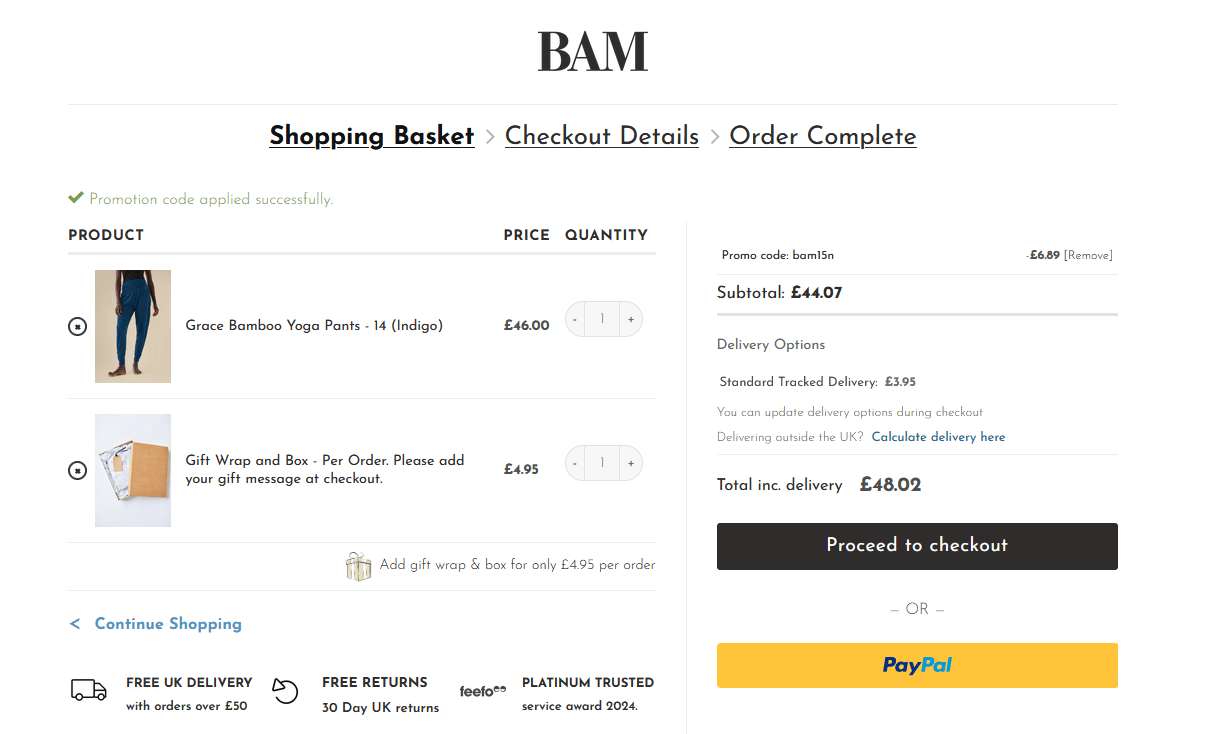Screen dimensions: 1219x734
Task: Remove Grace Bamboo Yoga Pants from basket
Action: tap(77, 326)
